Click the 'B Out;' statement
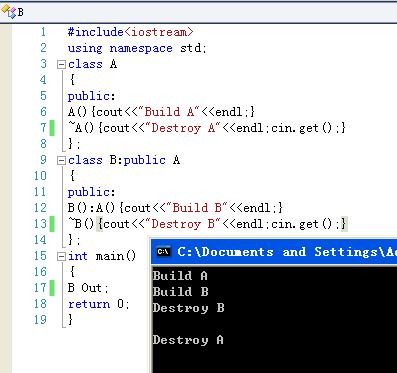Image resolution: width=397 pixels, height=373 pixels. coord(88,288)
